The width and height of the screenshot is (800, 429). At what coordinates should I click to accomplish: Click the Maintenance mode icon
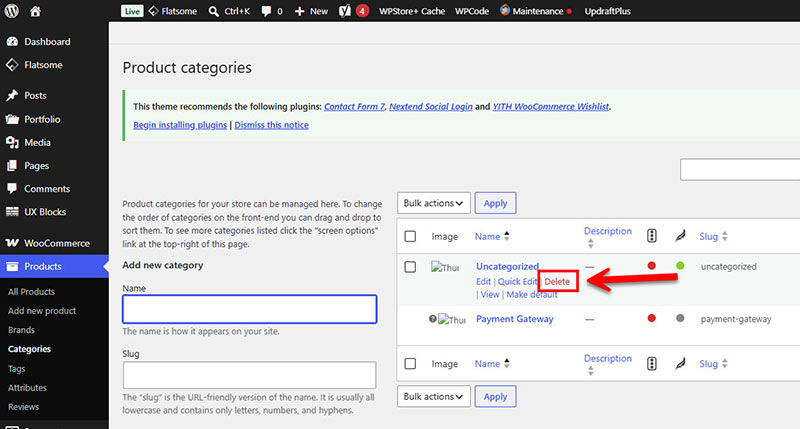505,10
